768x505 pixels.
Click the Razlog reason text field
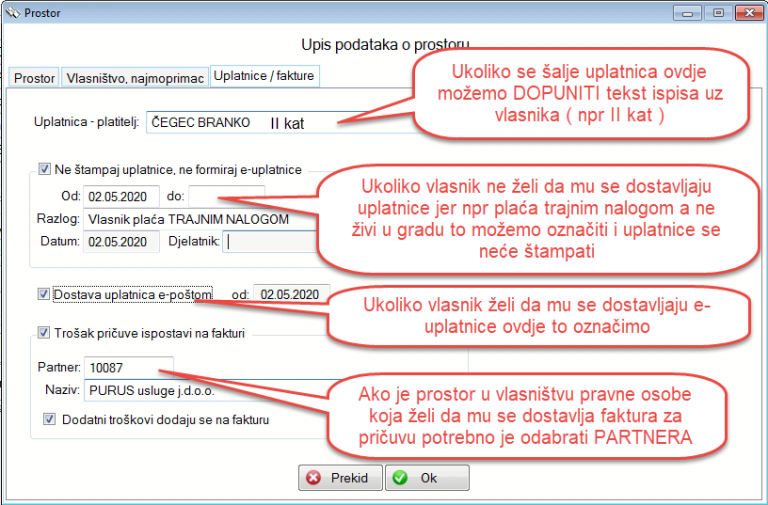tap(200, 218)
